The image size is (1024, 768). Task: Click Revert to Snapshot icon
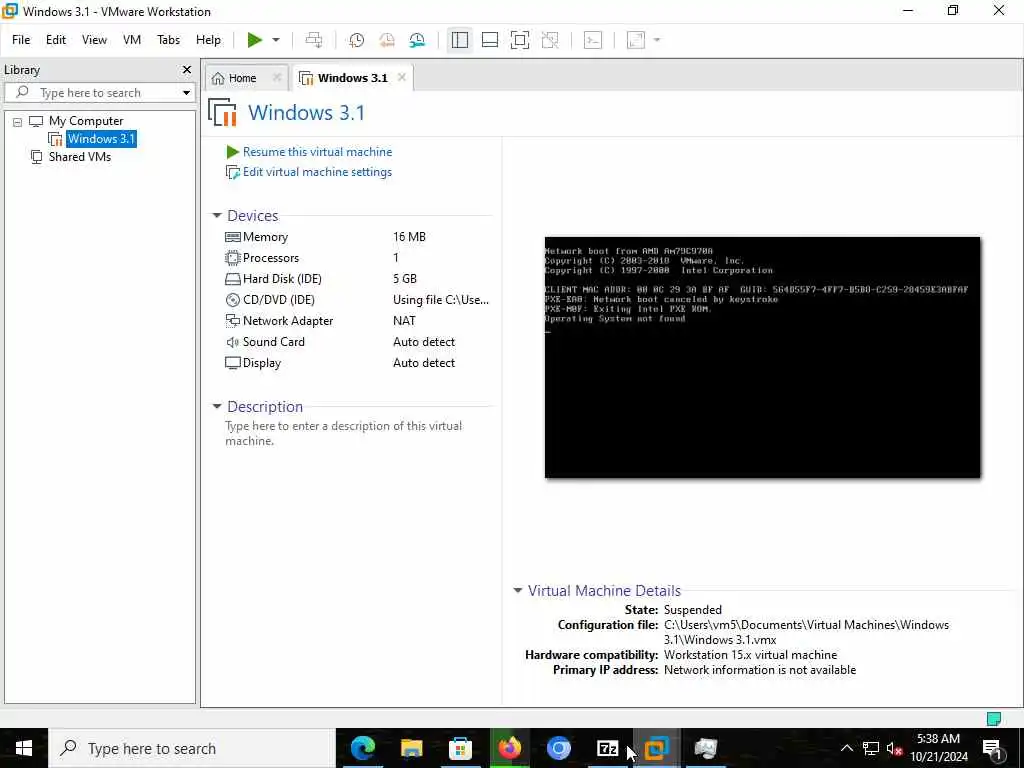(387, 40)
